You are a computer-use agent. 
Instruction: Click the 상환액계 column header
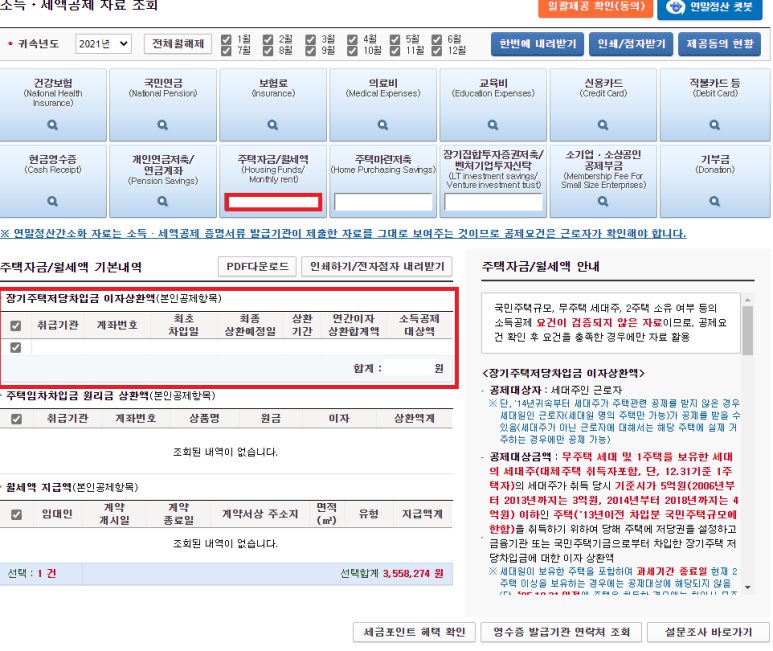(414, 418)
